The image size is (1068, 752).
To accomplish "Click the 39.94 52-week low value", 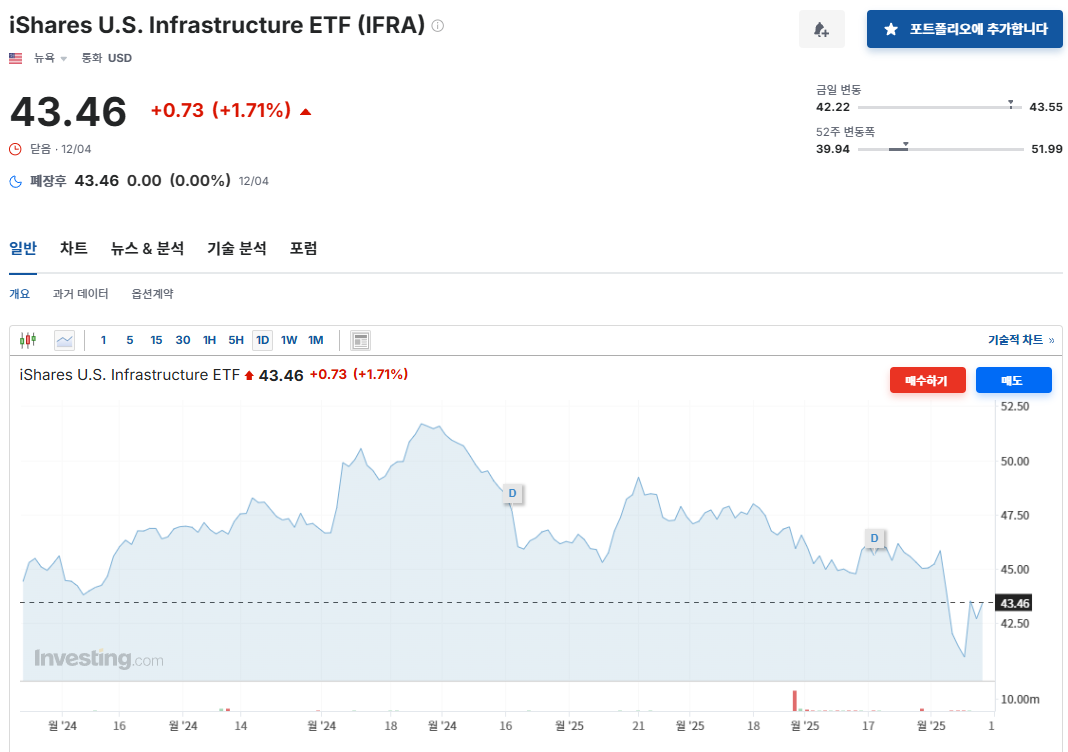I will click(833, 148).
